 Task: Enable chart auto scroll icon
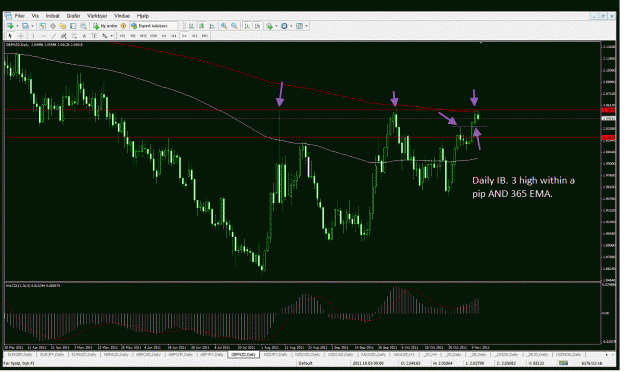(247, 26)
